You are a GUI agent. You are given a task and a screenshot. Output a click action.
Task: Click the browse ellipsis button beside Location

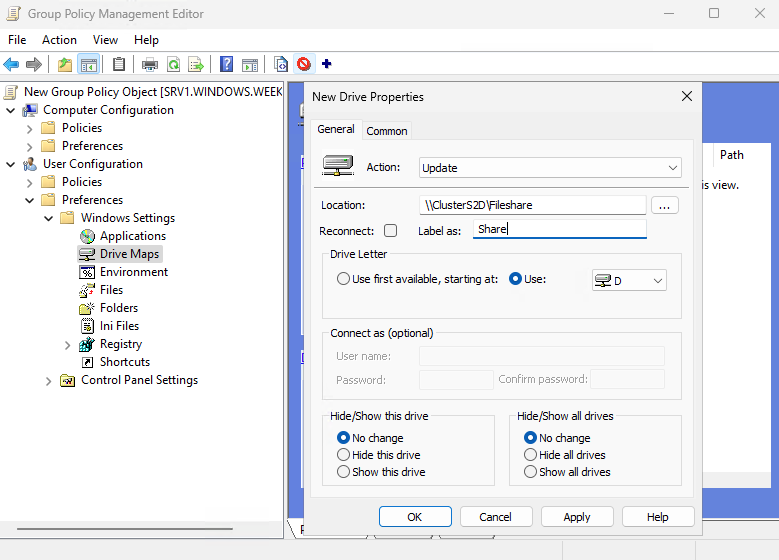click(665, 205)
